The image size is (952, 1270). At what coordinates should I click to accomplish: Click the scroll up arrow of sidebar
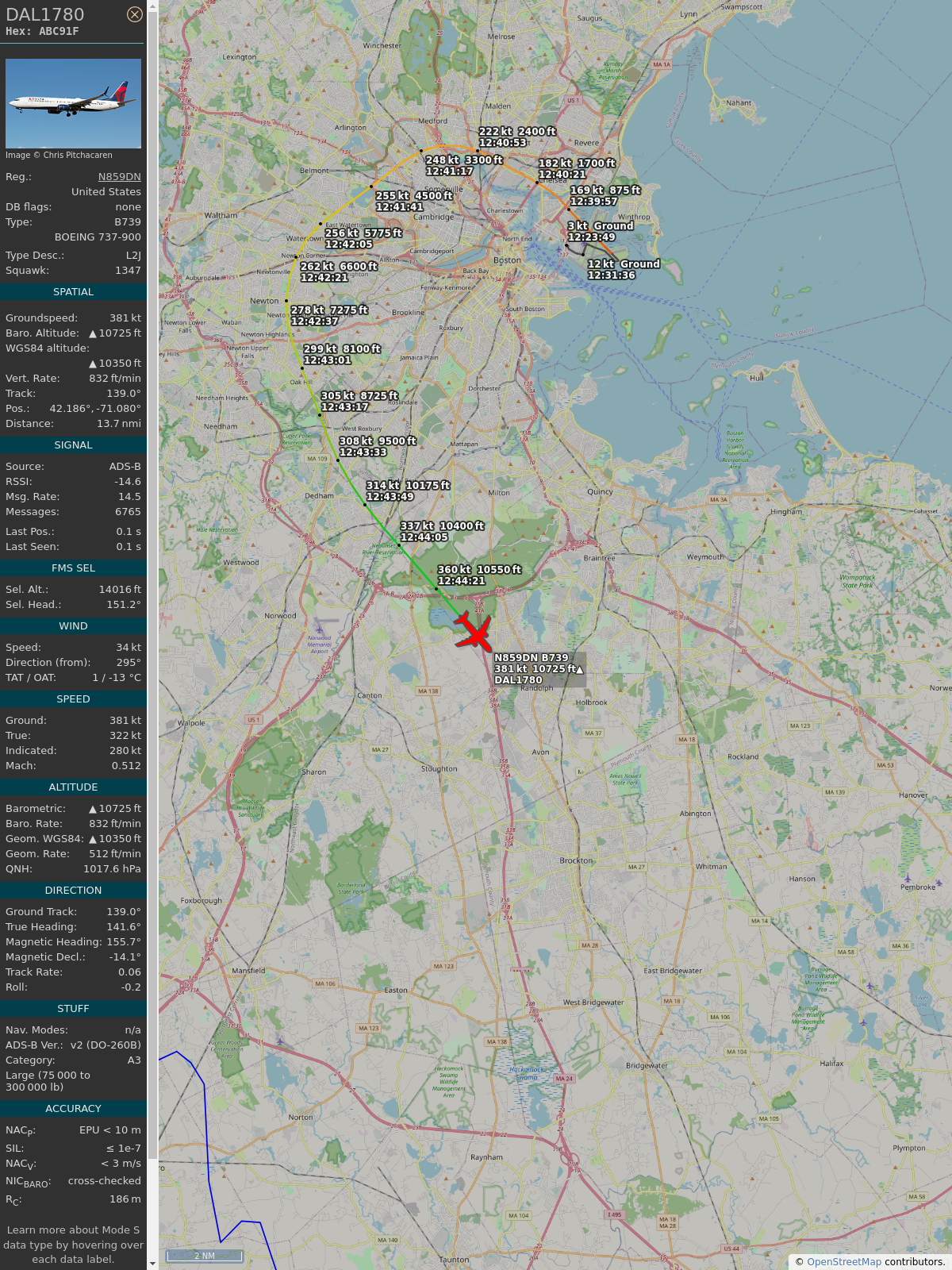pyautogui.click(x=152, y=6)
